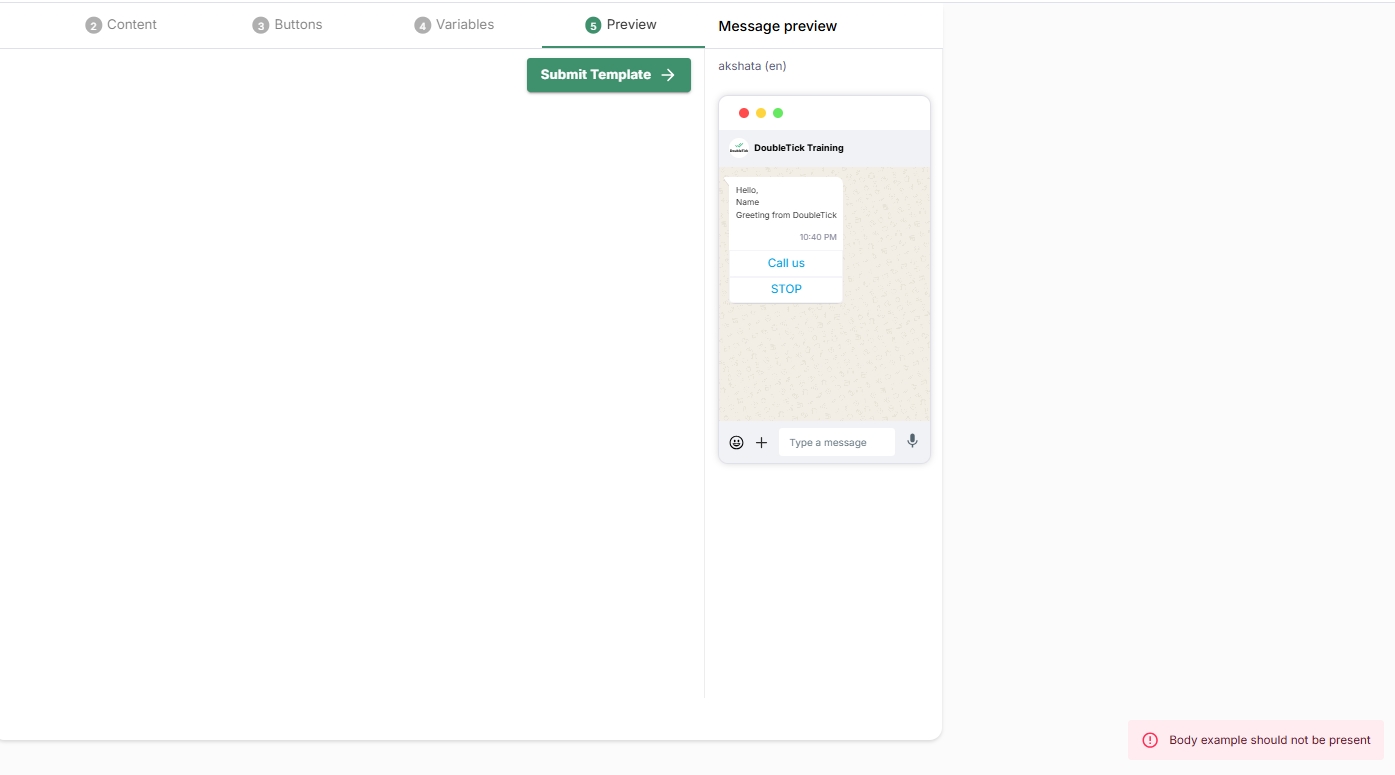Click the Type a message field
1395x775 pixels.
(836, 442)
